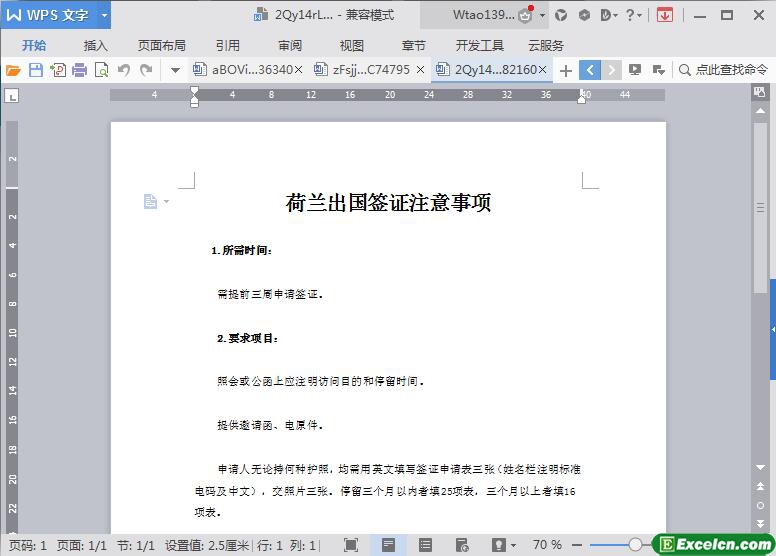
Task: Save the document with the floppy icon
Action: (x=36, y=70)
